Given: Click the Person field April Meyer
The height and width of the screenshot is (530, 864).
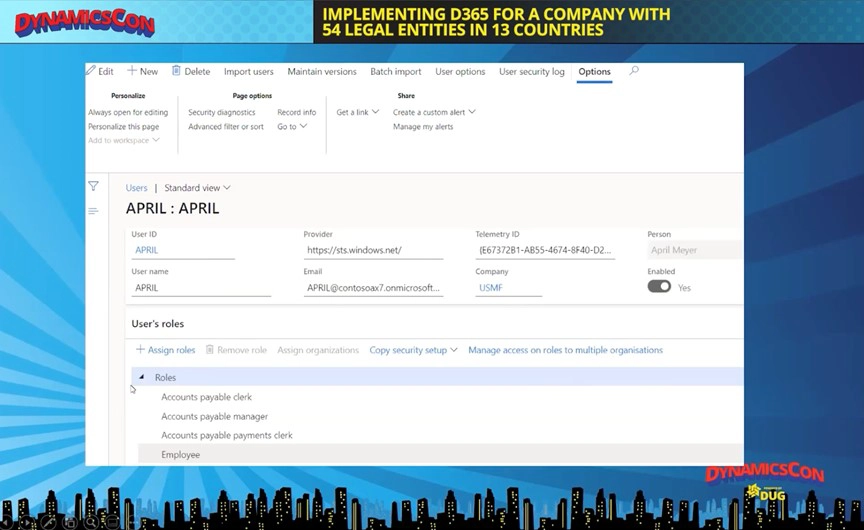Looking at the screenshot, I should 695,250.
